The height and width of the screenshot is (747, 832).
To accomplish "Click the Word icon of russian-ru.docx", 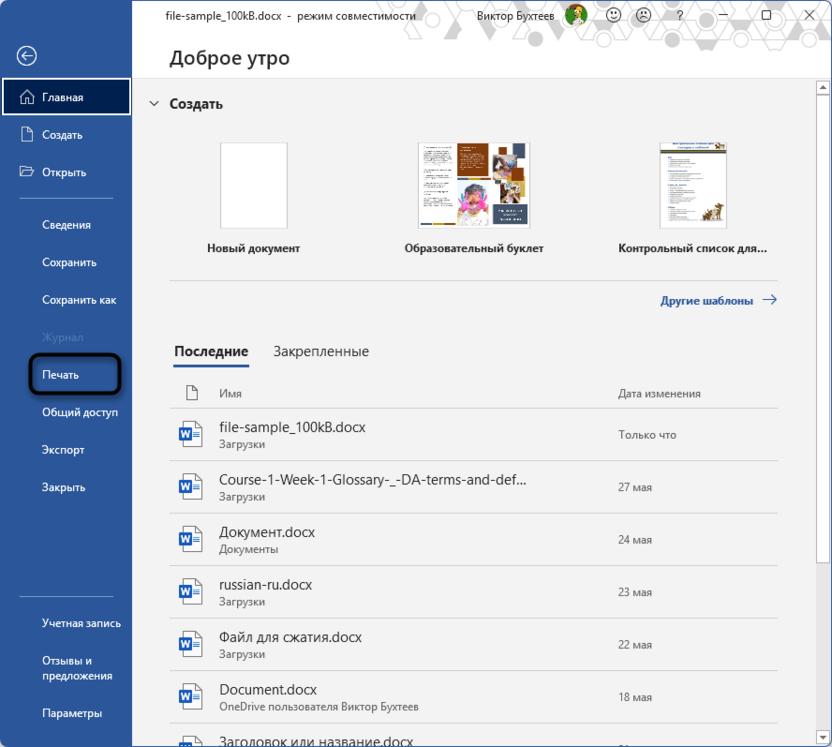I will [x=190, y=592].
